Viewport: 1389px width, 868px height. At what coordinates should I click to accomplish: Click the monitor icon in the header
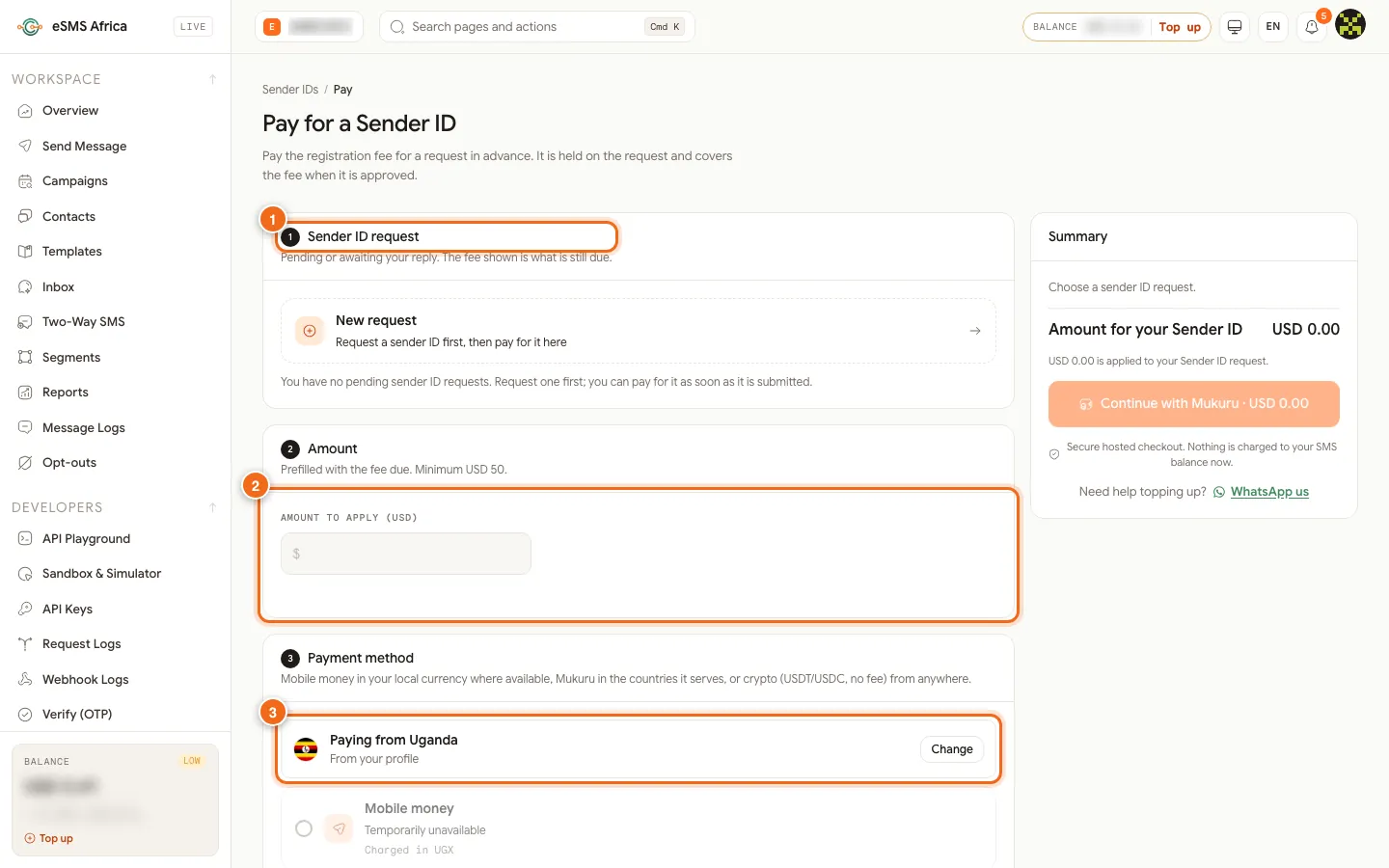1235,27
